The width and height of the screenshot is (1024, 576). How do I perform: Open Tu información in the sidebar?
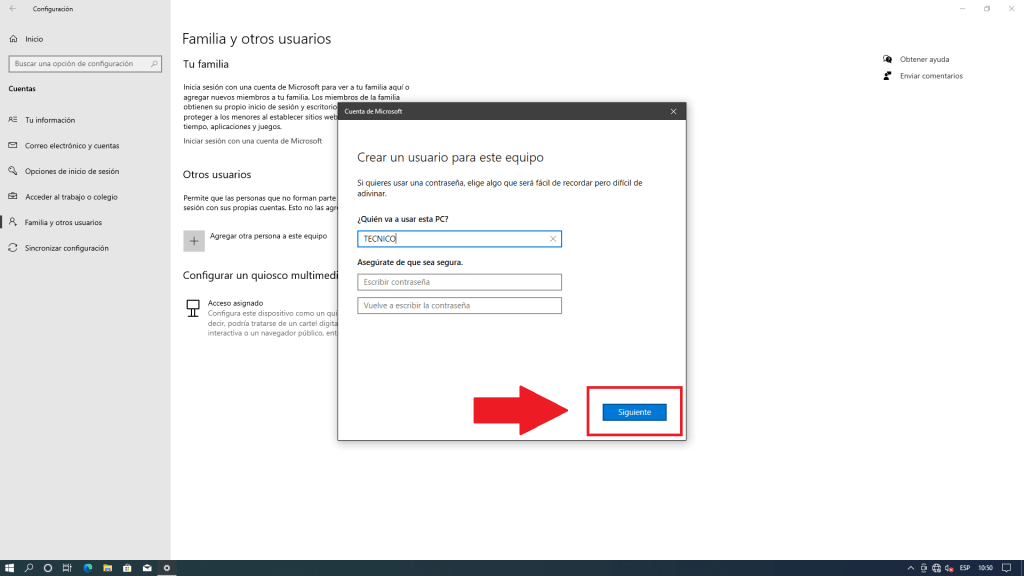(x=50, y=119)
